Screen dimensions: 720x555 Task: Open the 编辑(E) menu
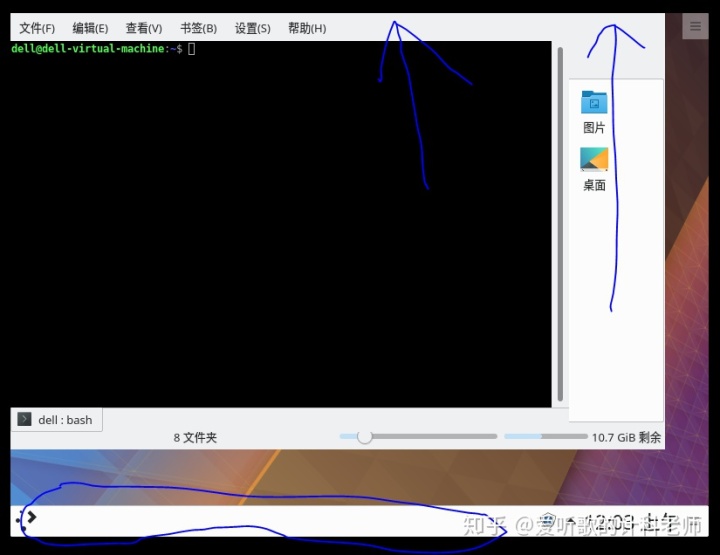pyautogui.click(x=90, y=28)
